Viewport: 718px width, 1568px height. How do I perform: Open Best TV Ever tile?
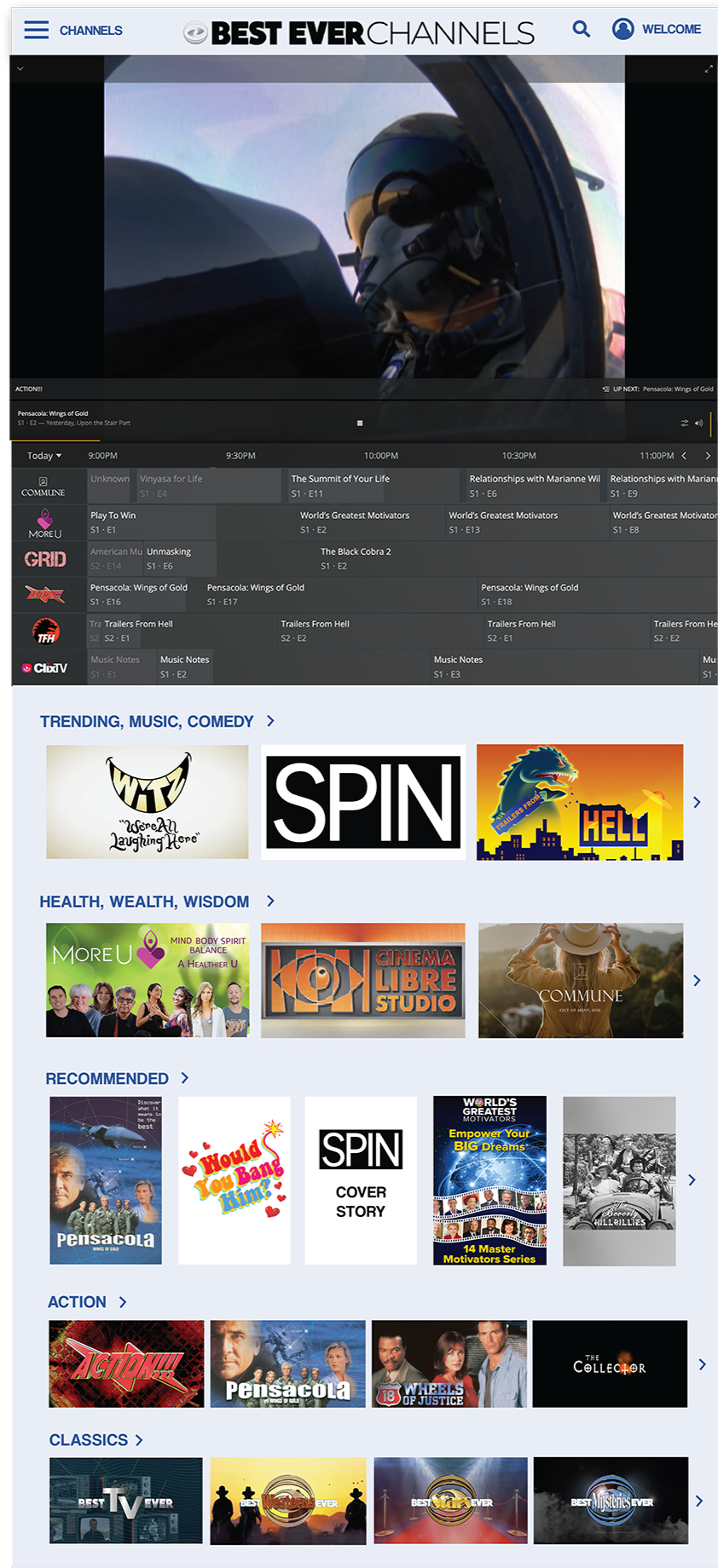126,1501
